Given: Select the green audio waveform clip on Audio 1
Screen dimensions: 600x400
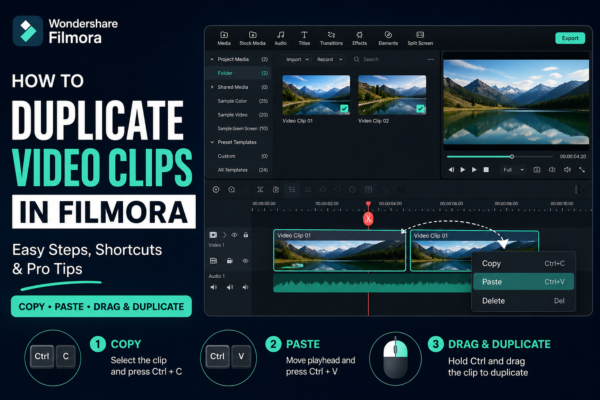Looking at the screenshot, I should point(372,285).
